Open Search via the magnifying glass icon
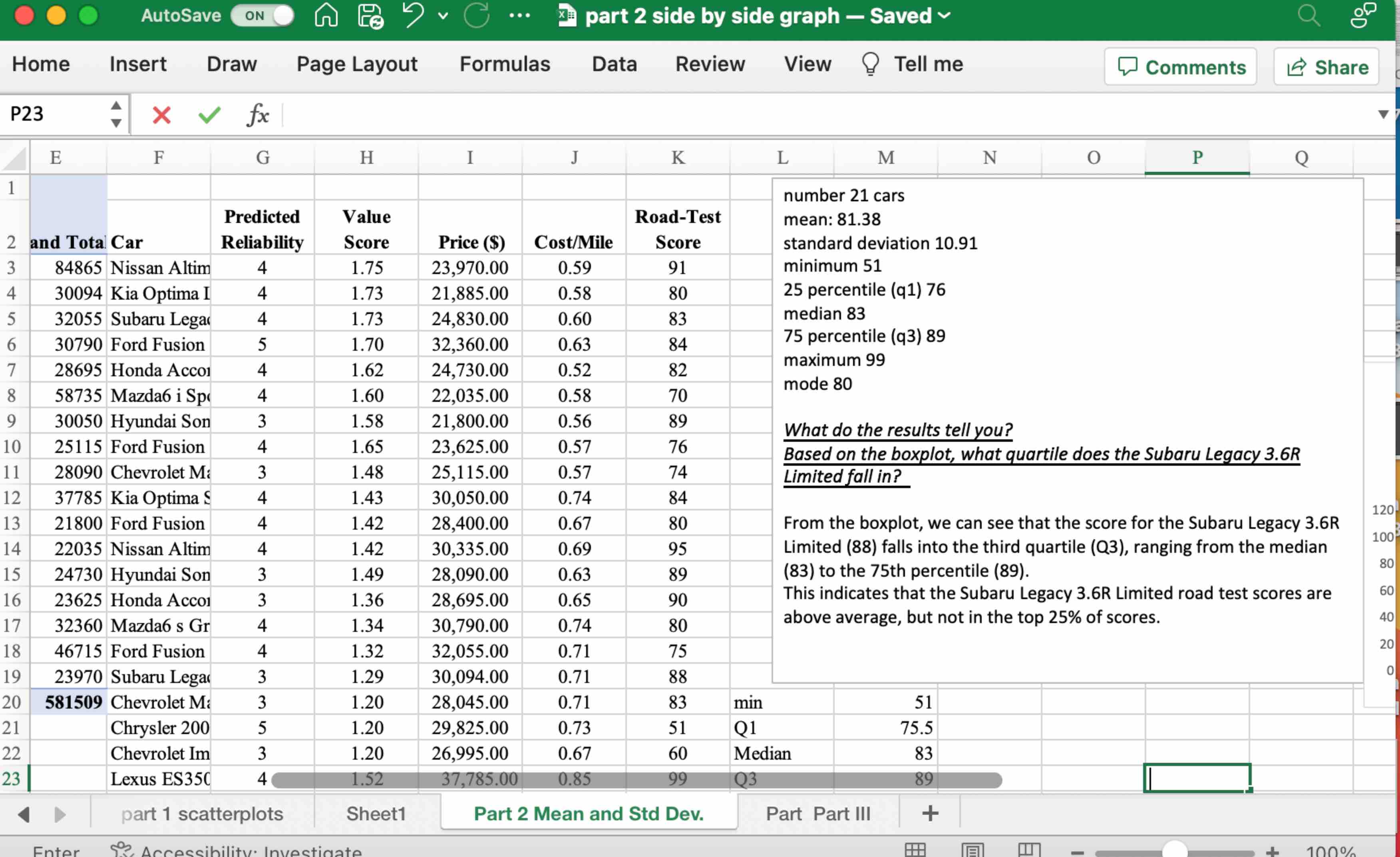Image resolution: width=1400 pixels, height=857 pixels. 1309,15
